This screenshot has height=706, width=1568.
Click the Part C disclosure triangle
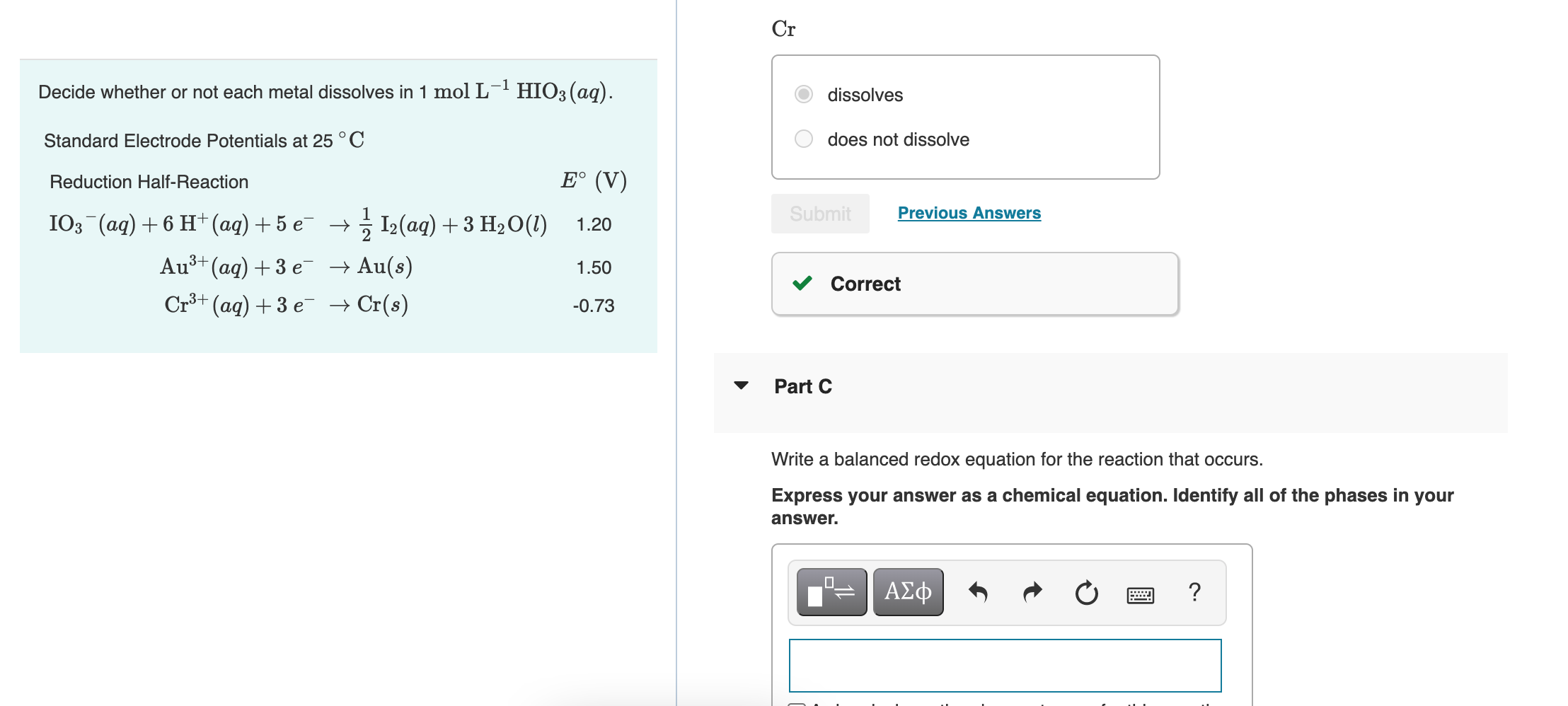click(741, 386)
